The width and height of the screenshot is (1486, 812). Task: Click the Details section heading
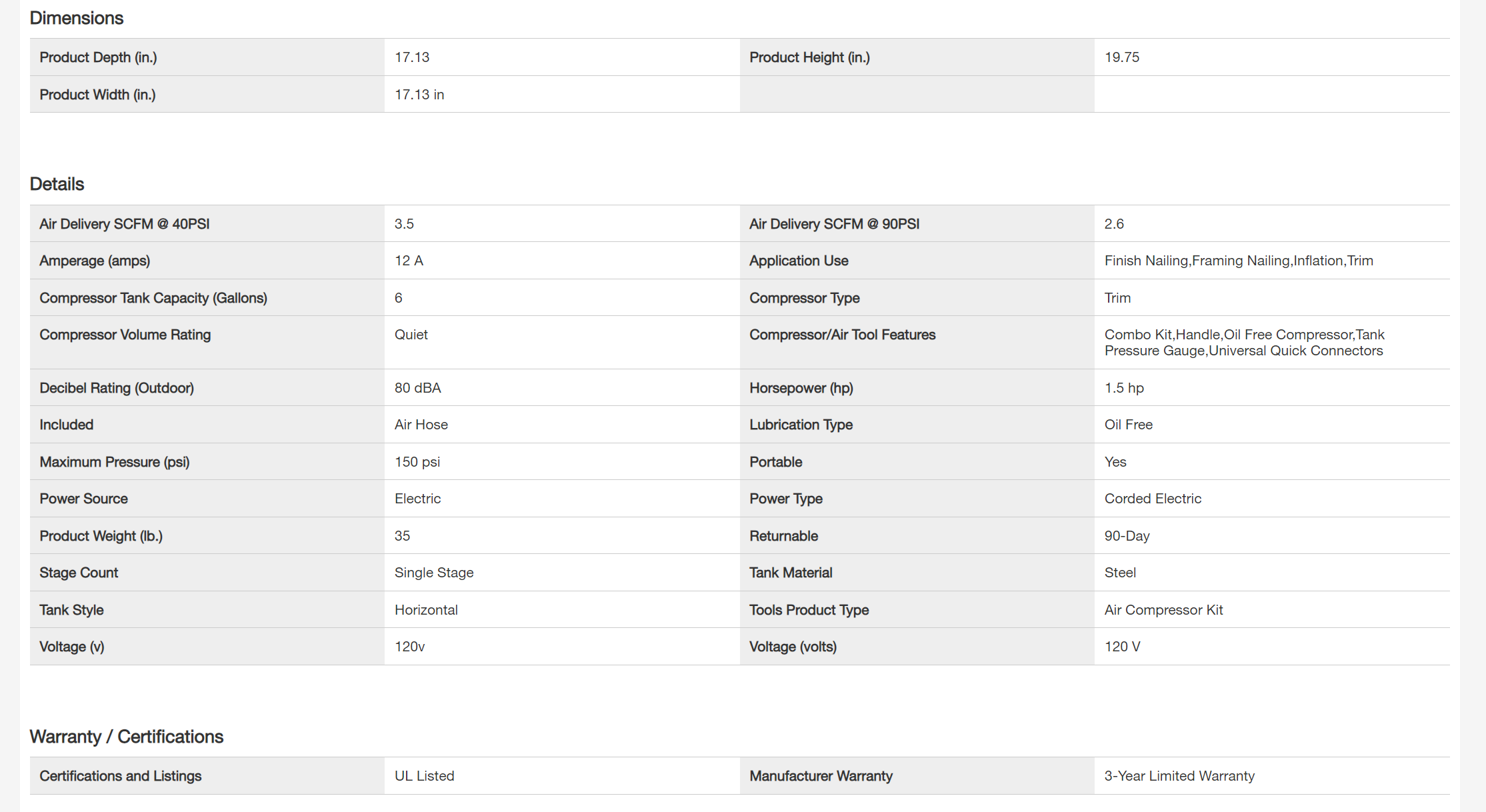pyautogui.click(x=57, y=184)
